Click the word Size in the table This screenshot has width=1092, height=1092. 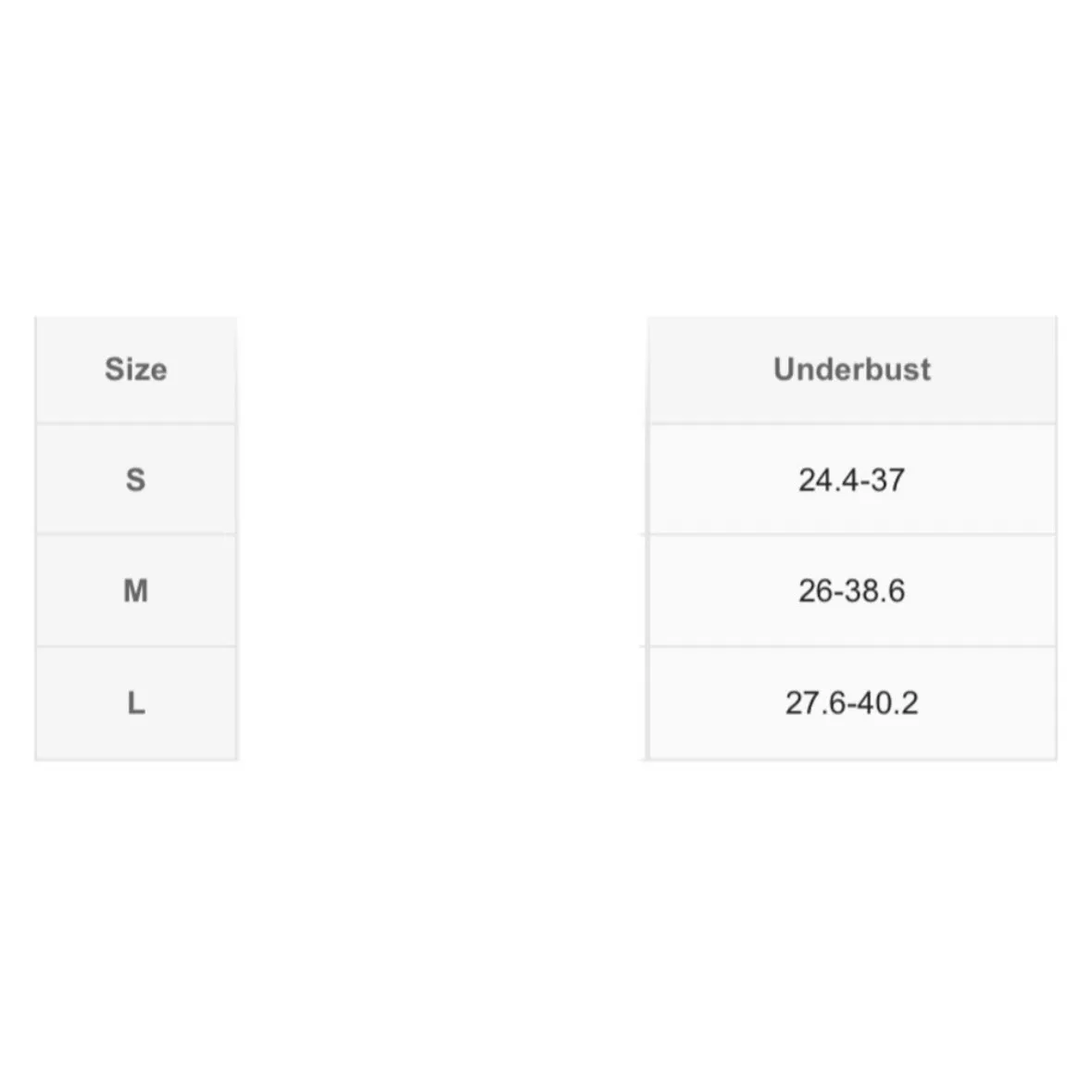136,370
